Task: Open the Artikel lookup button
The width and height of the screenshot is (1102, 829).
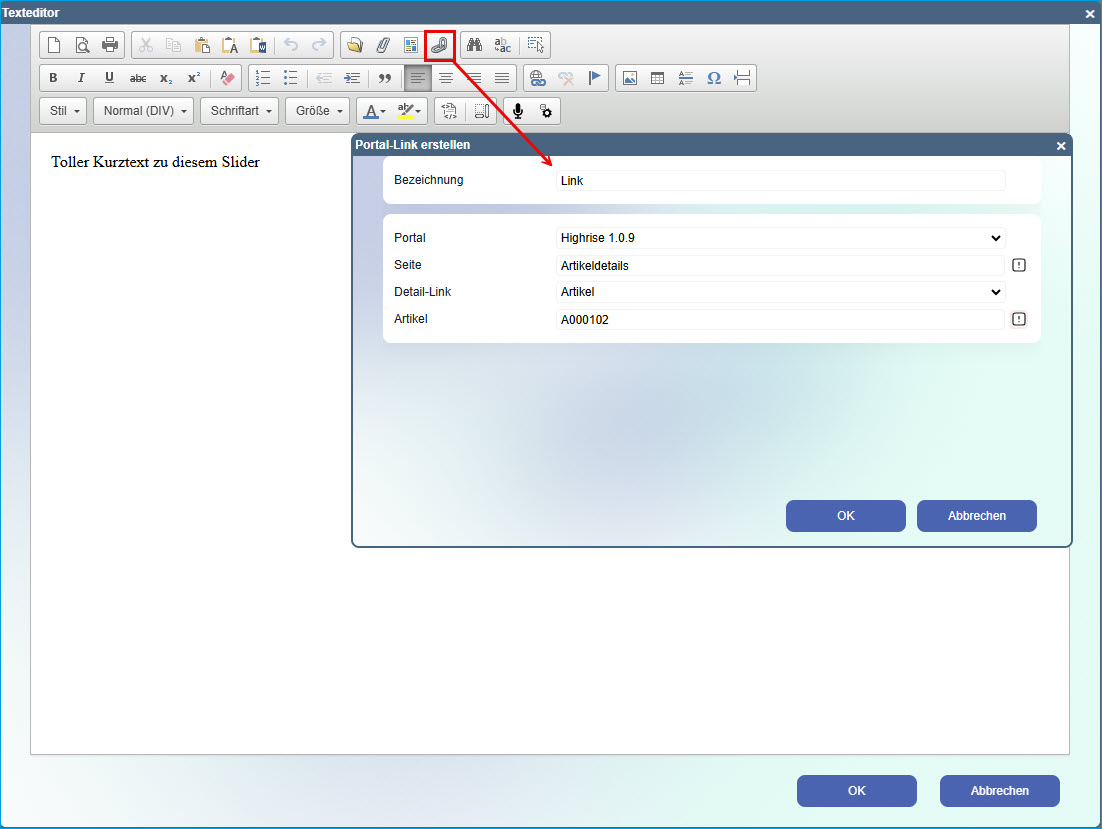Action: (1019, 319)
